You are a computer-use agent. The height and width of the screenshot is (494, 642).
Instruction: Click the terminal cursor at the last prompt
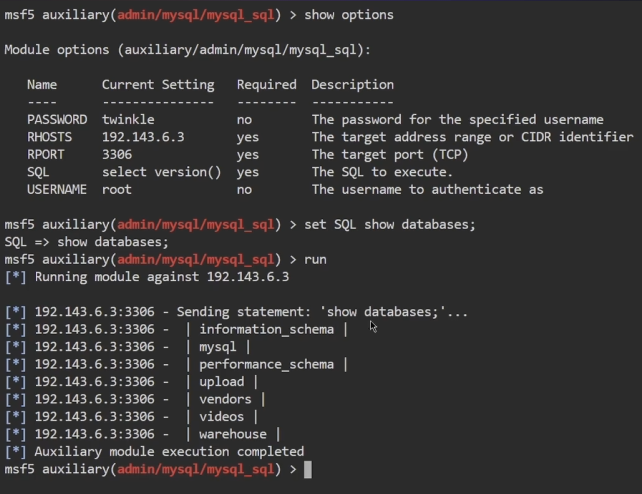(x=308, y=469)
